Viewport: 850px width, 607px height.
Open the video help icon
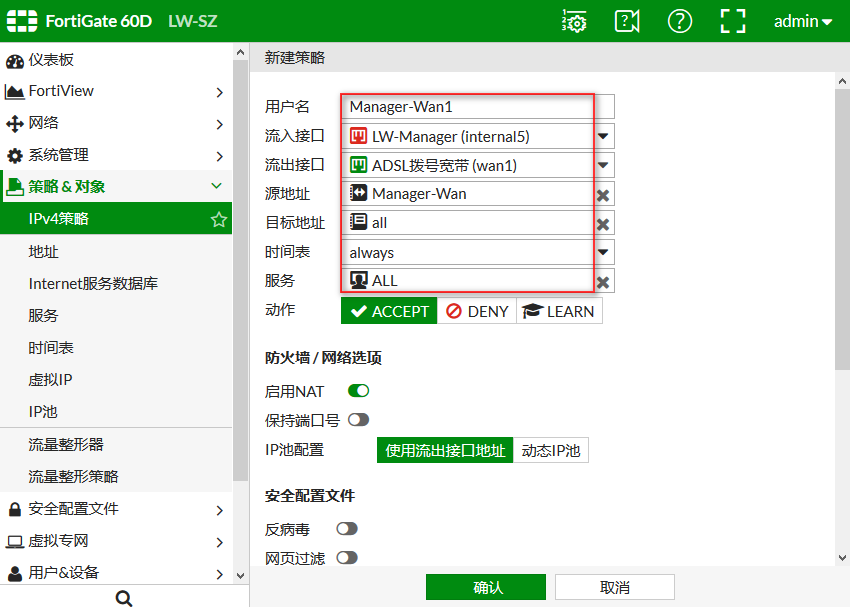pos(627,21)
